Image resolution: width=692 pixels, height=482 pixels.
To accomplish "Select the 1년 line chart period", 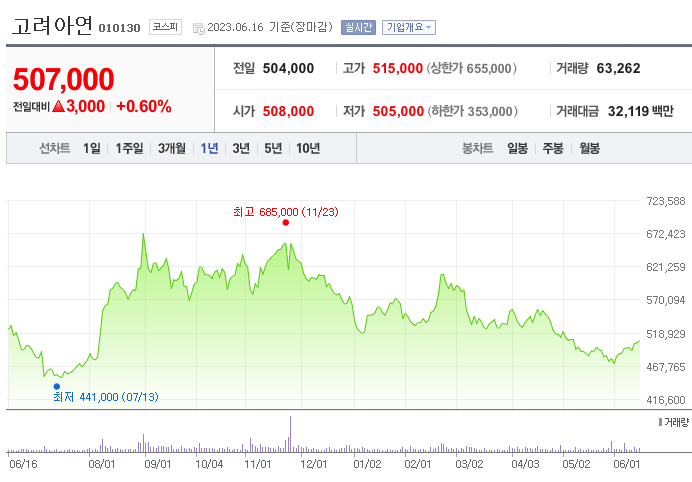I will tap(209, 148).
